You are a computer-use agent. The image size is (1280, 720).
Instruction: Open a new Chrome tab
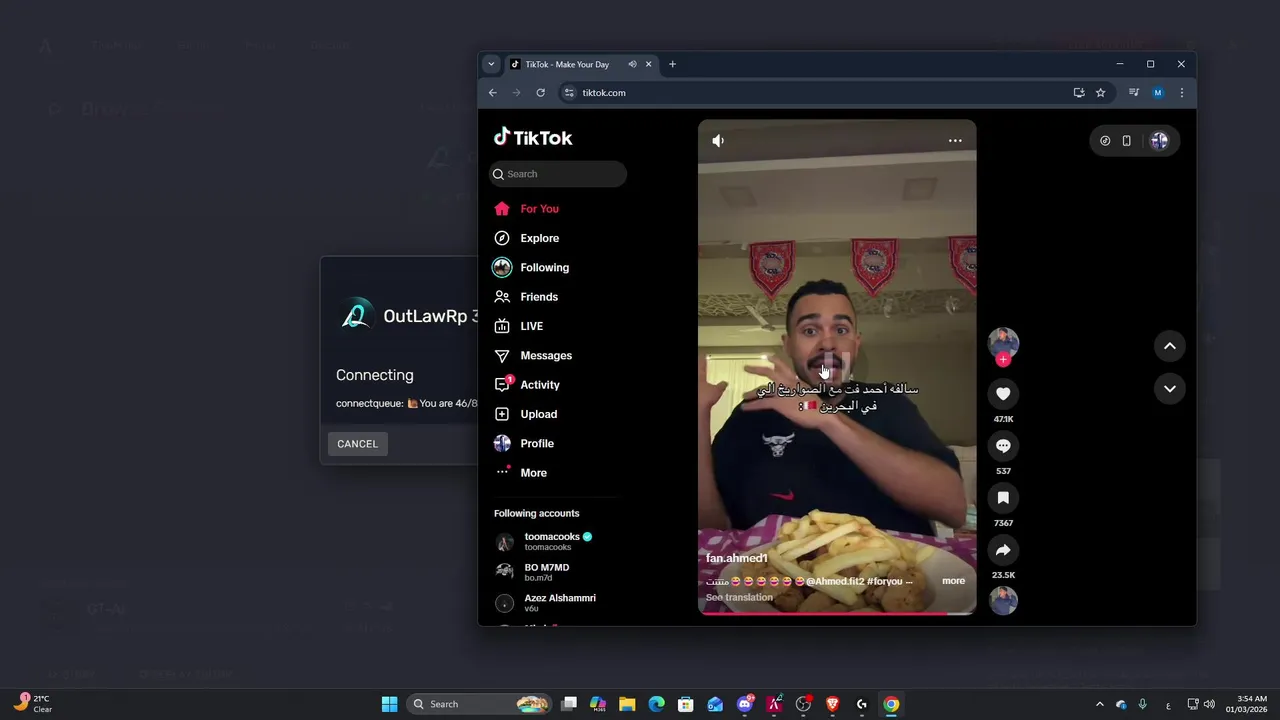(x=672, y=64)
